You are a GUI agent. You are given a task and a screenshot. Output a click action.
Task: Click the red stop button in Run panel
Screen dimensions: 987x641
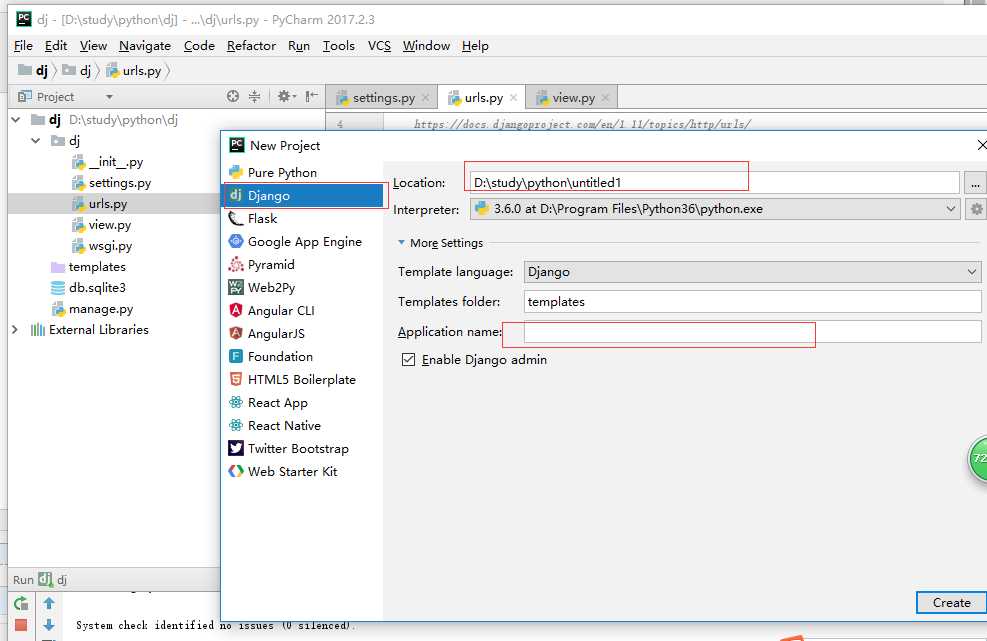click(x=21, y=625)
